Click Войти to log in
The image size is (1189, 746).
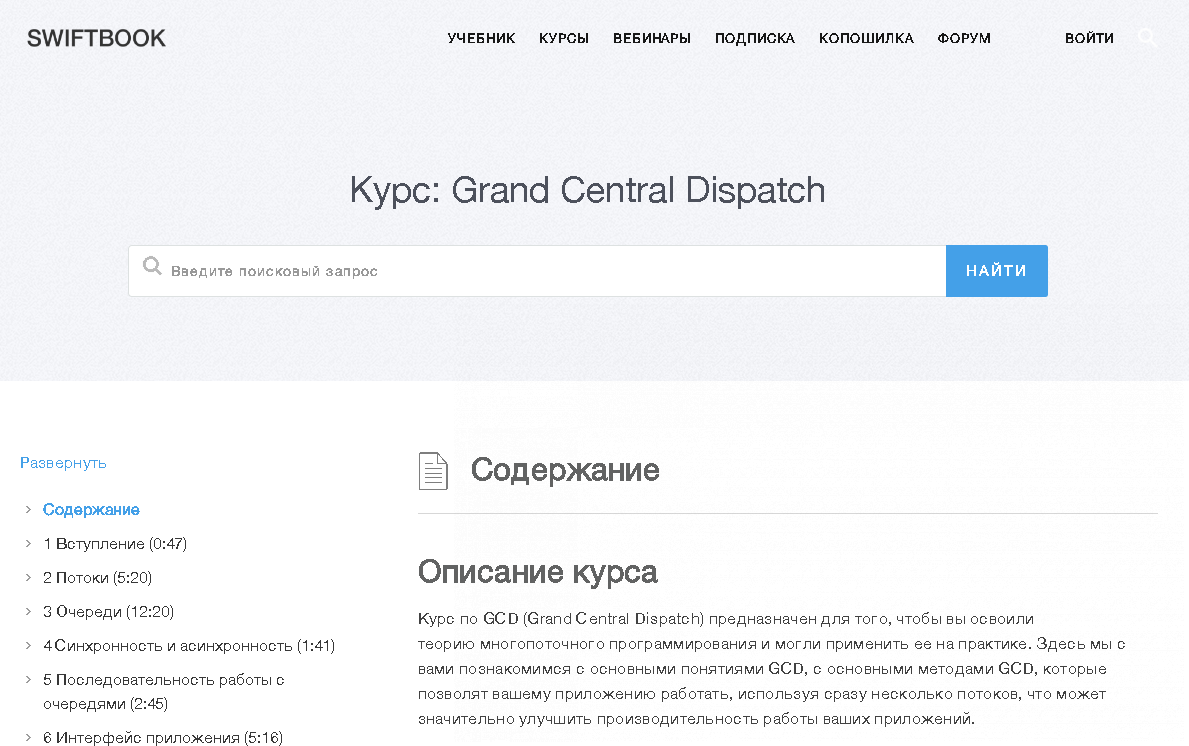tap(1089, 39)
